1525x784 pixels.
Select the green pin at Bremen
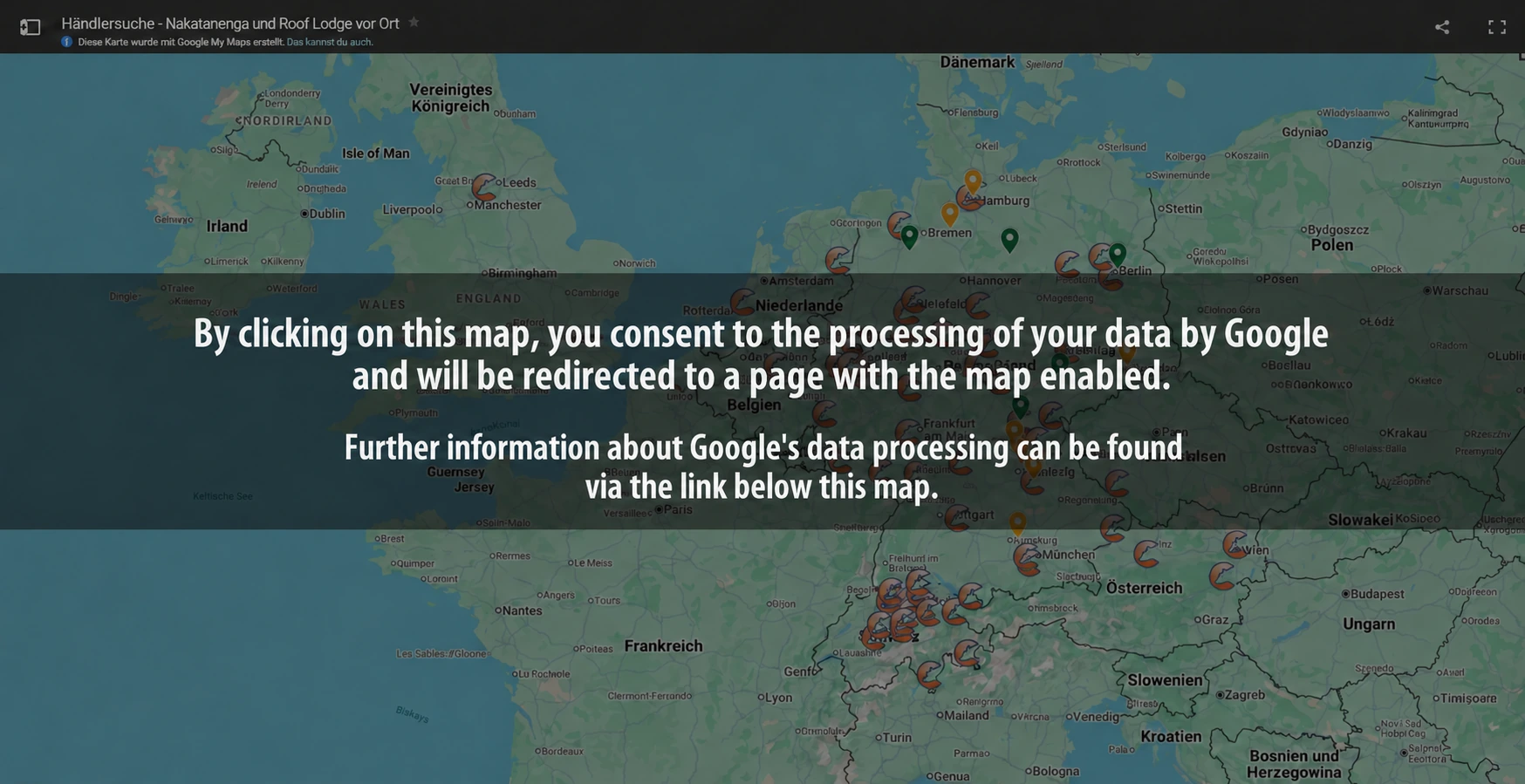(x=909, y=236)
